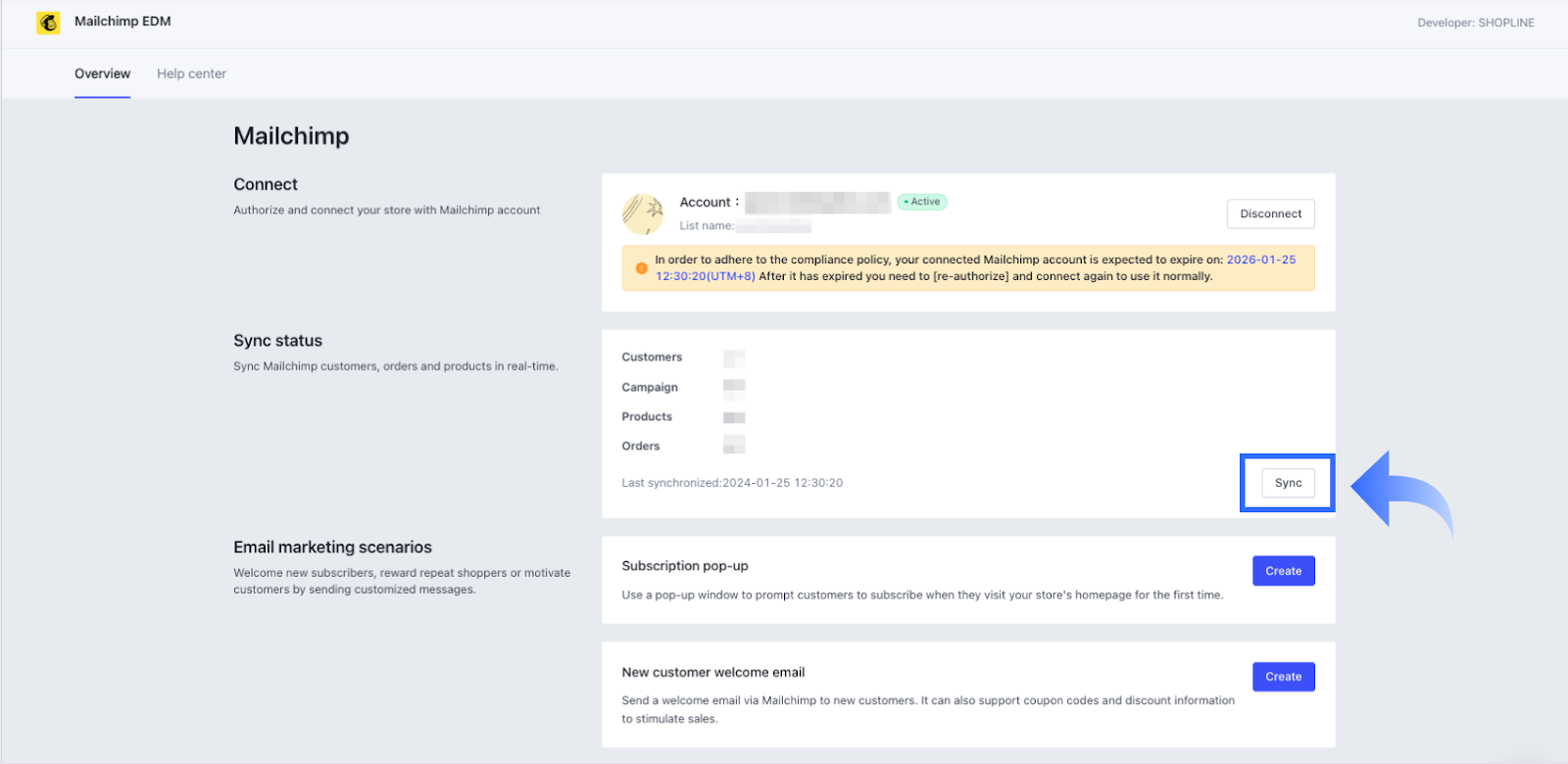Click the Mailchimp monkey logo icon
This screenshot has width=1568, height=764.
[48, 23]
